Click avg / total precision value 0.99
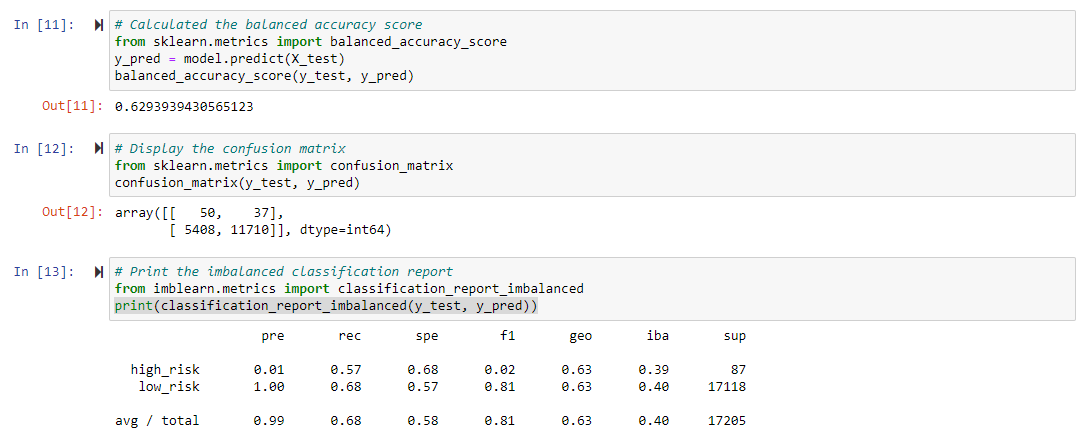1083x448 pixels. click(269, 420)
